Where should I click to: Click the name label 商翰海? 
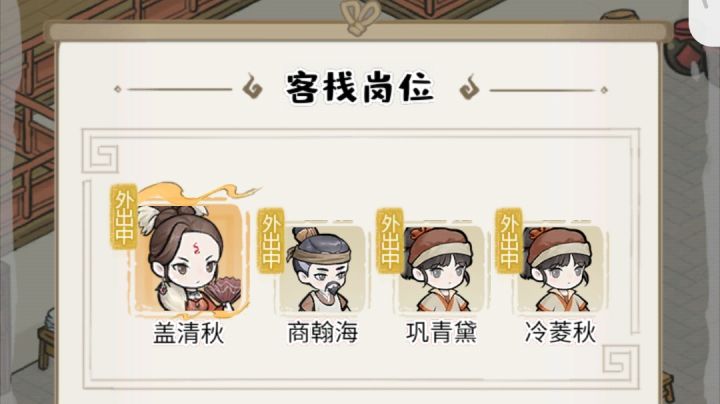pyautogui.click(x=322, y=333)
